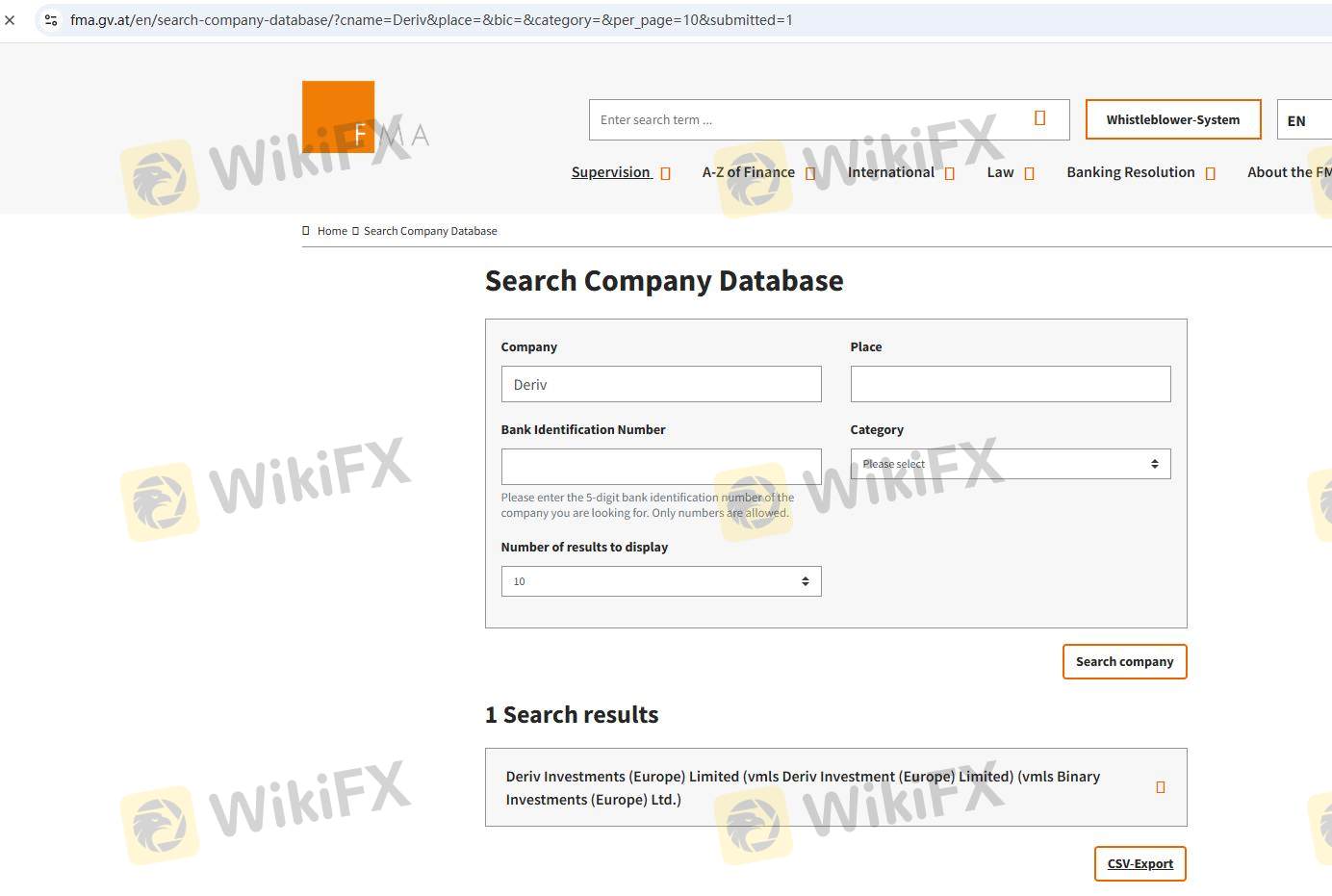
Task: Open the Whistleblower-System button
Action: [1172, 119]
